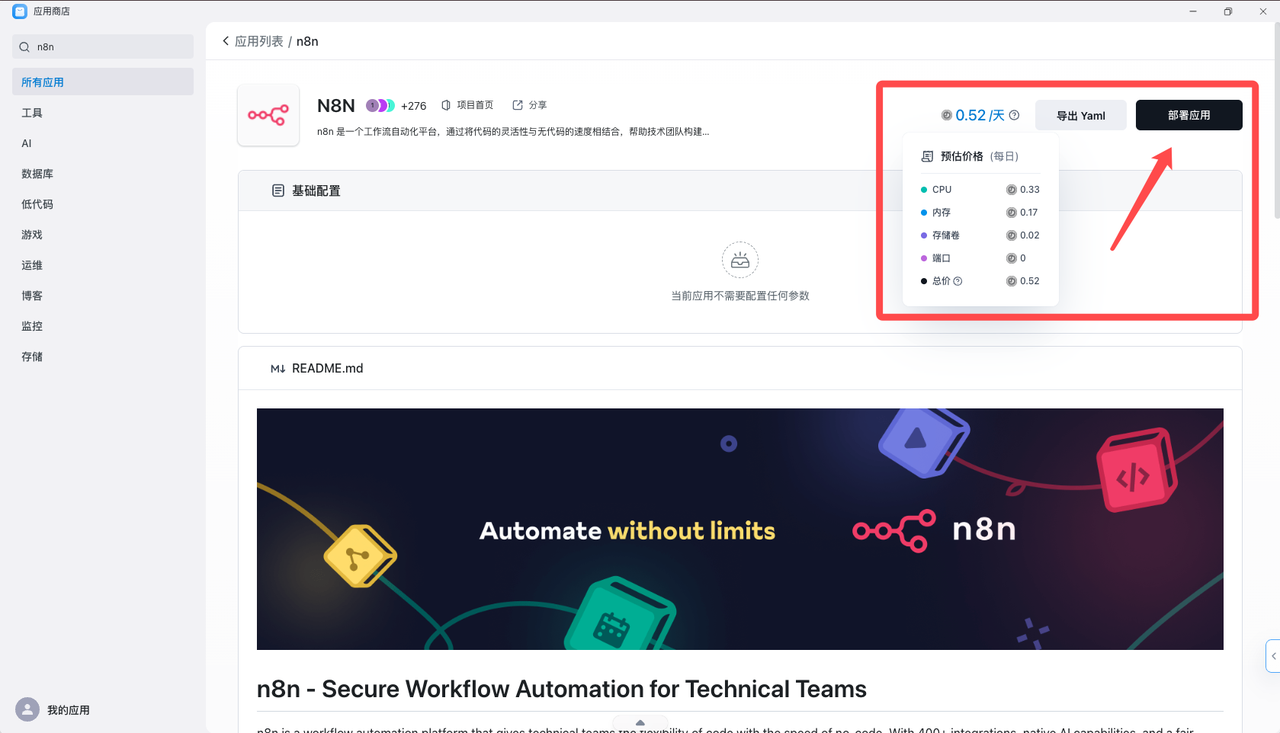Click the 基础配置 section title
The height and width of the screenshot is (733, 1280).
coord(316,190)
